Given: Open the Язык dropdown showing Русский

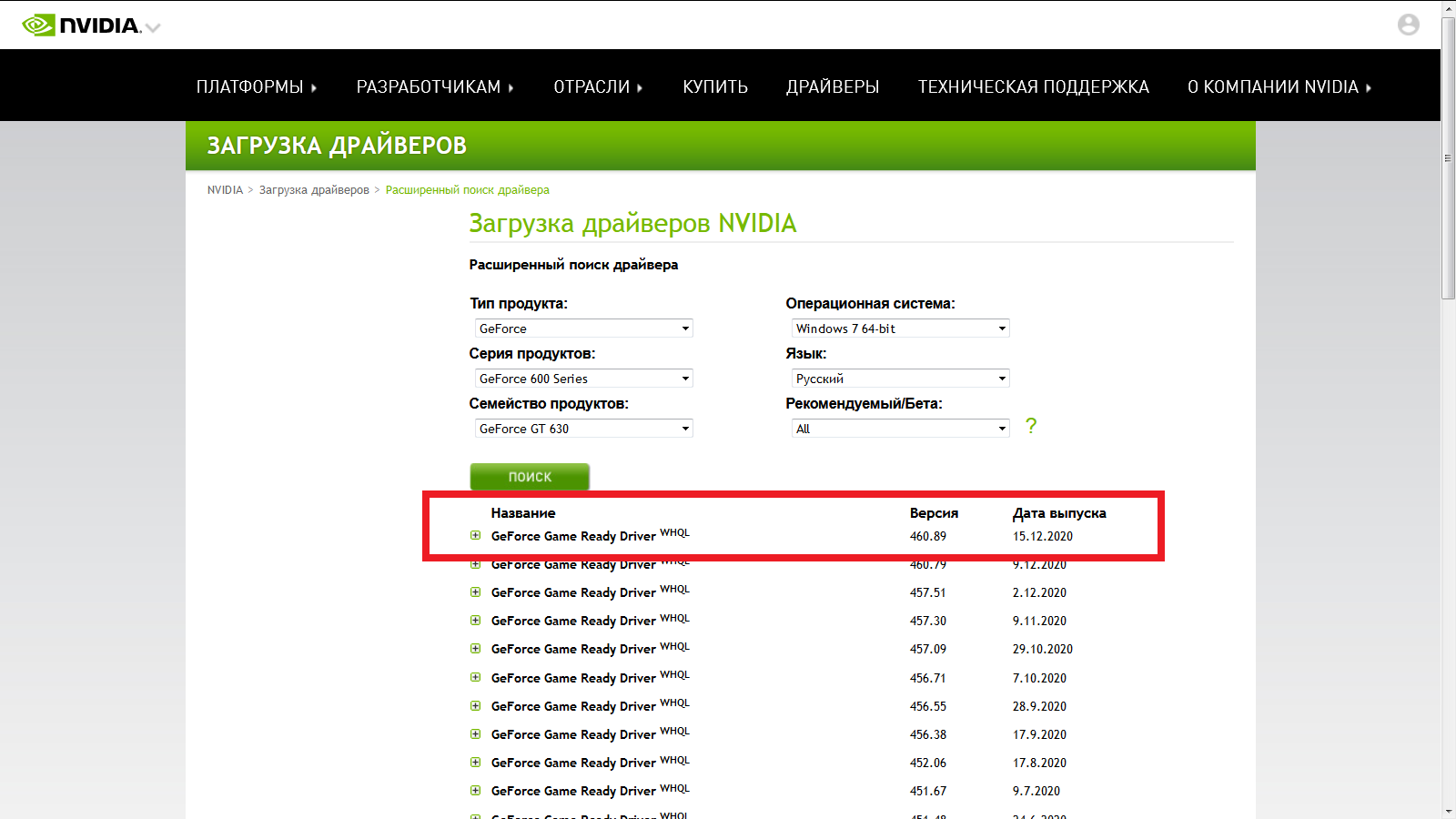Looking at the screenshot, I should 901,379.
